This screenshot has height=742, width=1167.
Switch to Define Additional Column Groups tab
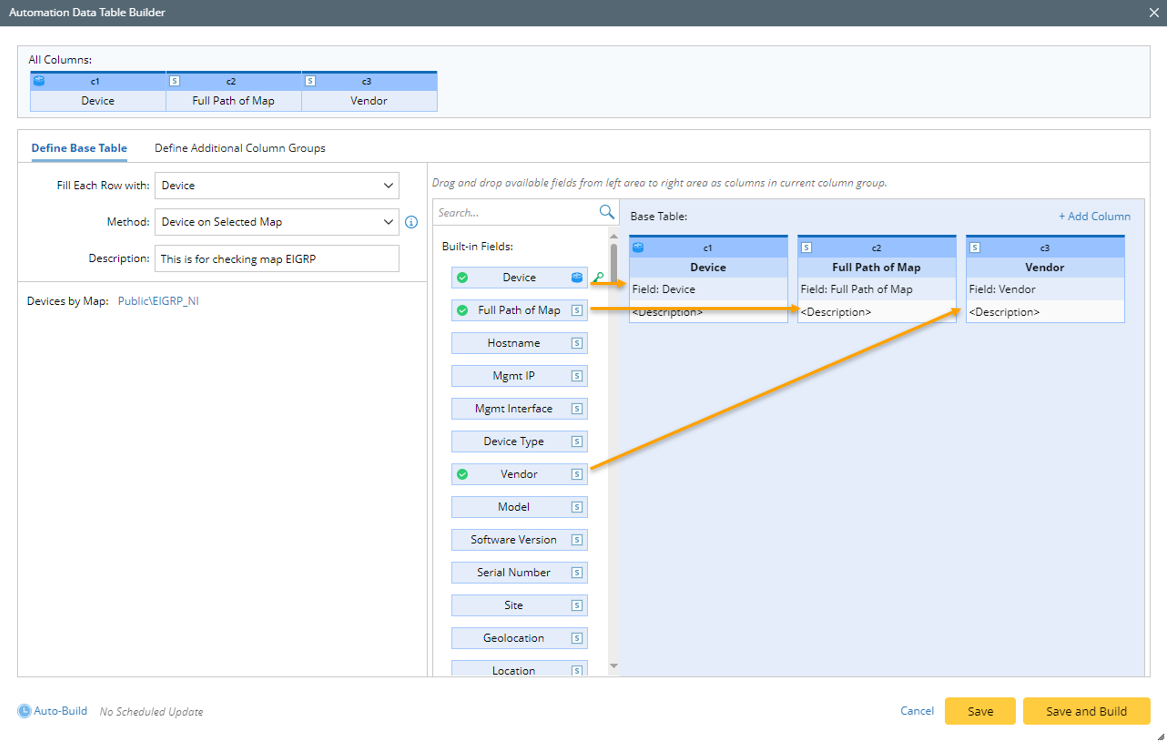[240, 148]
